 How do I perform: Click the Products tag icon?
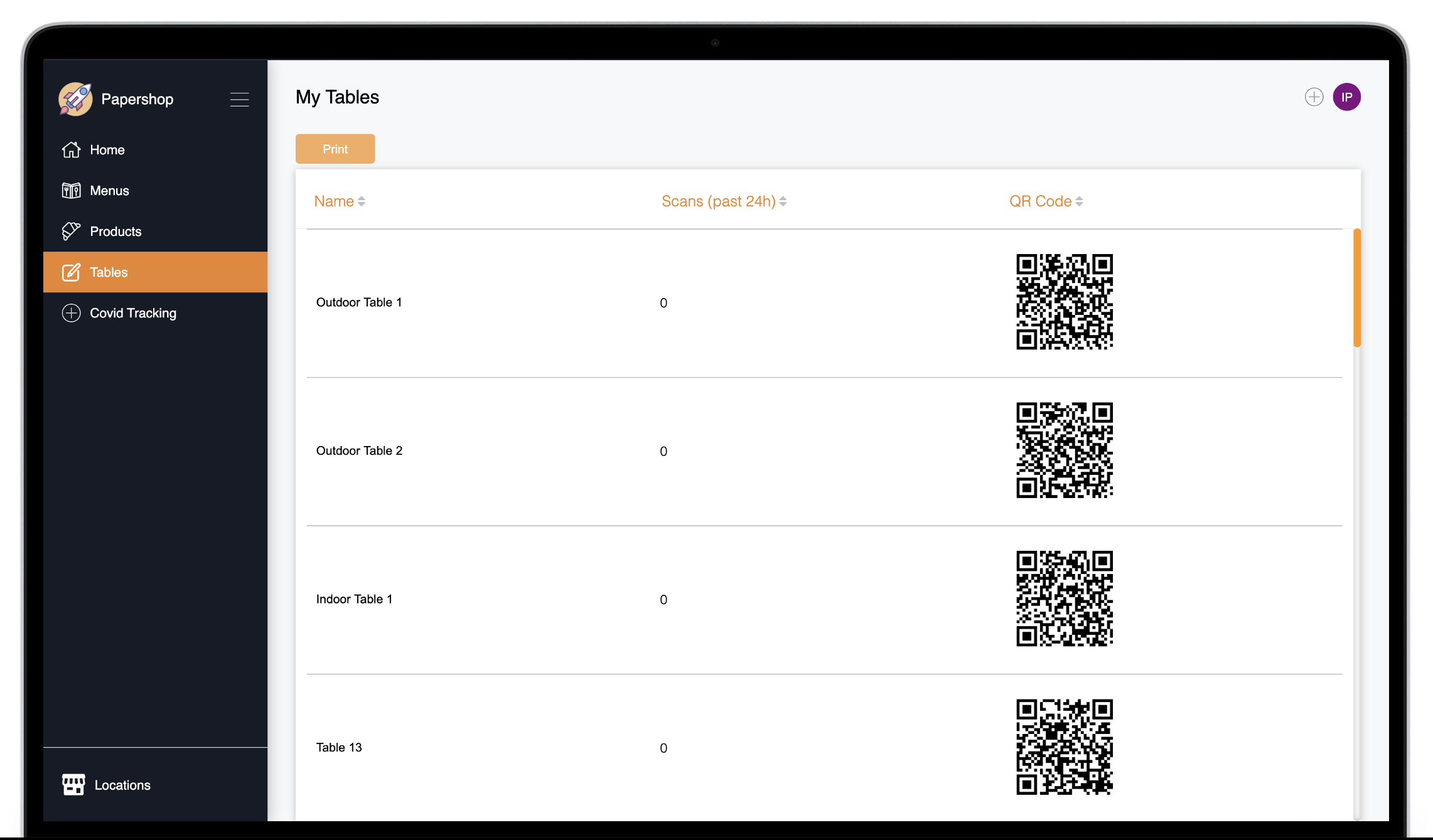[71, 231]
